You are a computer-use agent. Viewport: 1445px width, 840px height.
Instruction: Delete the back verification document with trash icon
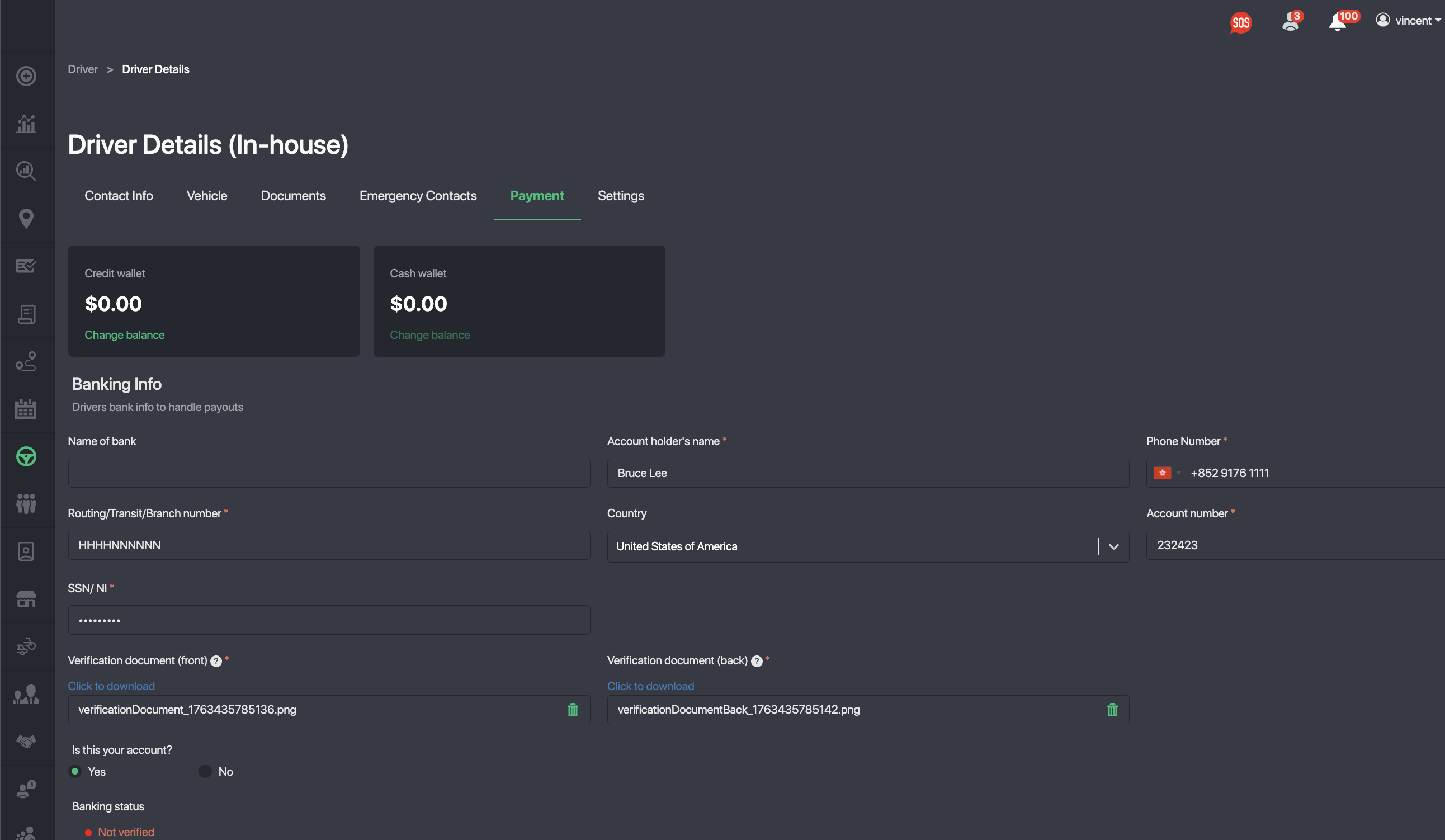1112,710
